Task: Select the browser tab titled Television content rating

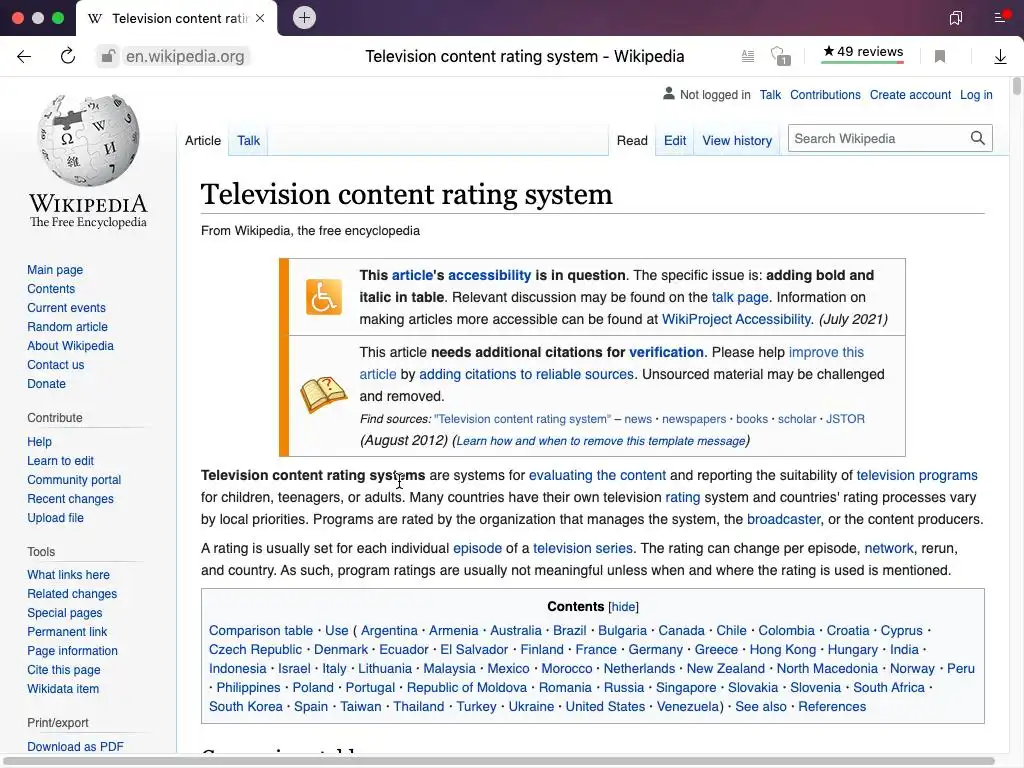Action: tap(176, 18)
